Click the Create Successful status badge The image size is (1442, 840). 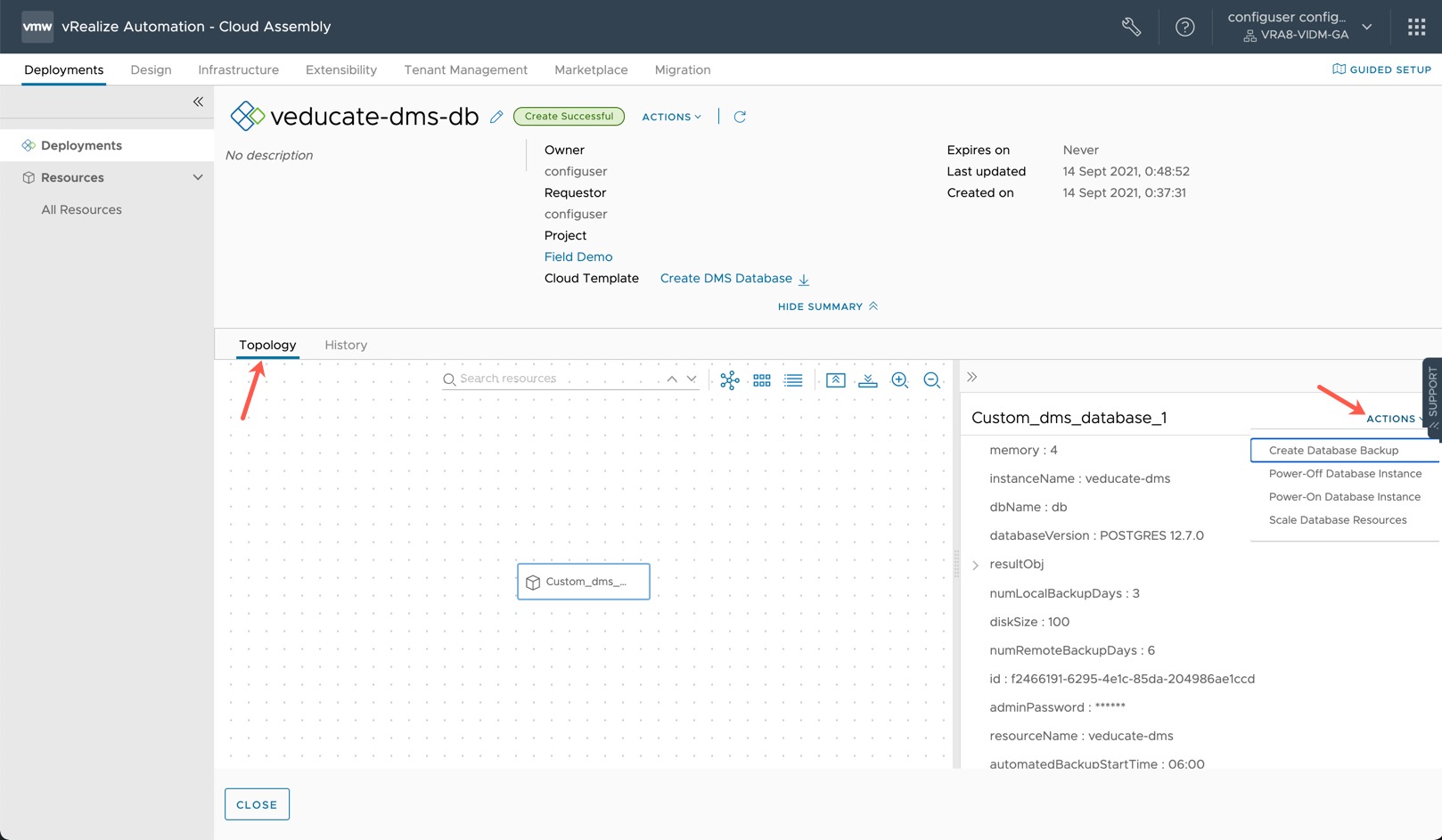click(569, 117)
